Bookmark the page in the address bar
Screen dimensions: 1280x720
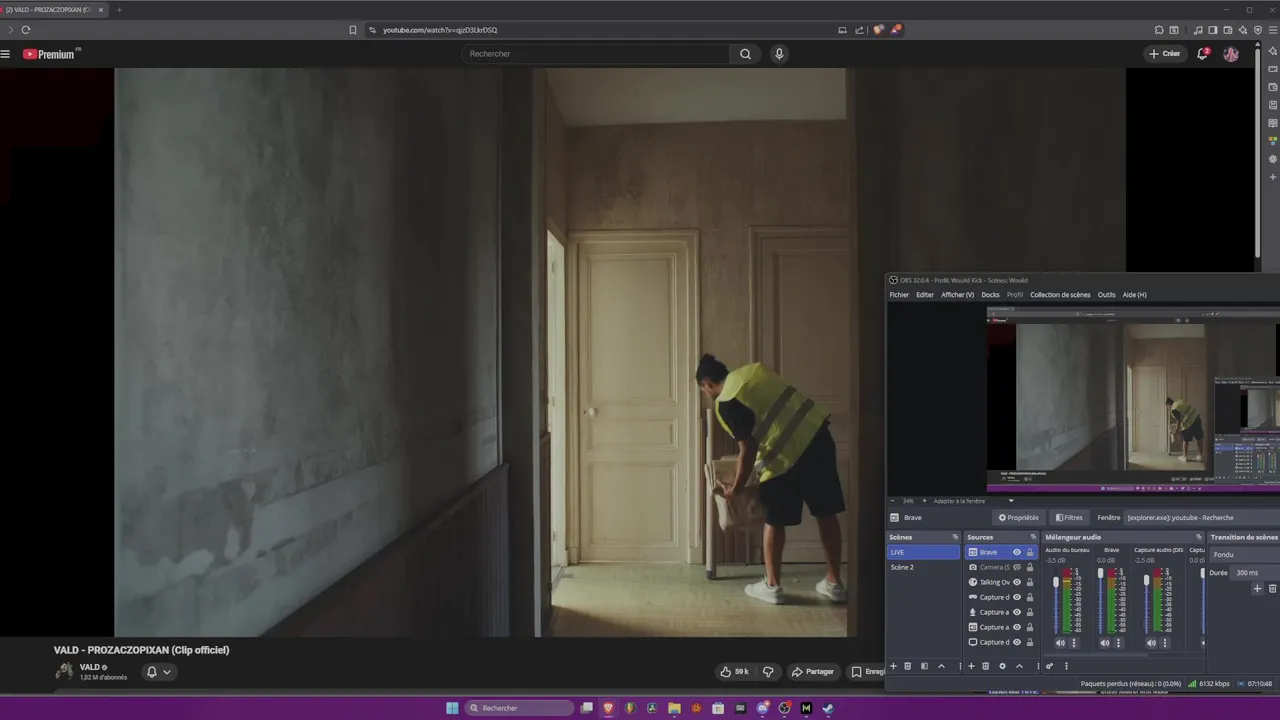tap(353, 30)
